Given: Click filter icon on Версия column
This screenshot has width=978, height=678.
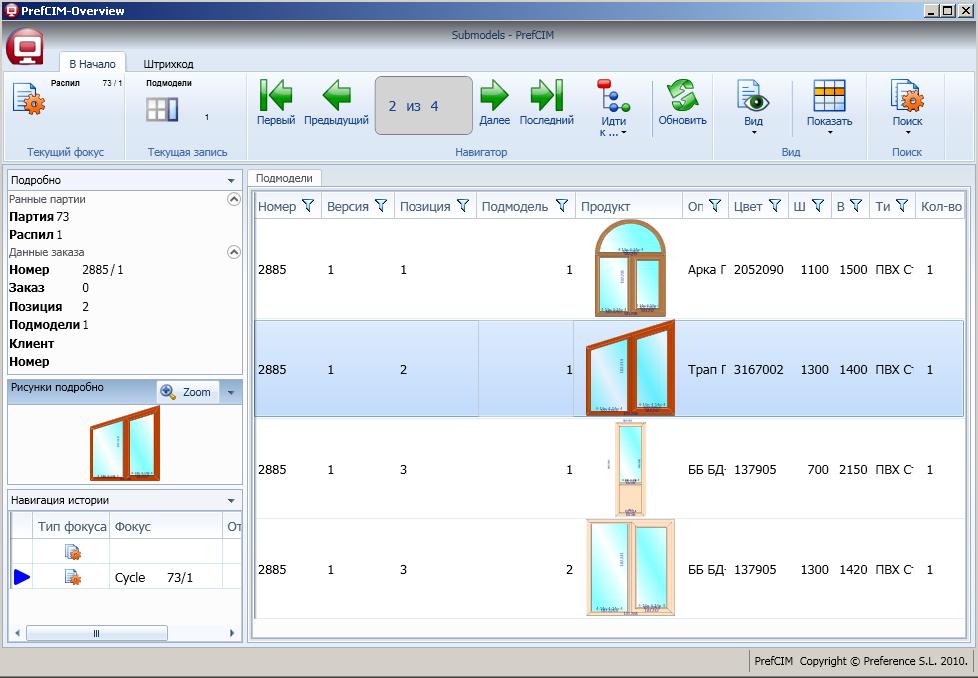Looking at the screenshot, I should (381, 206).
